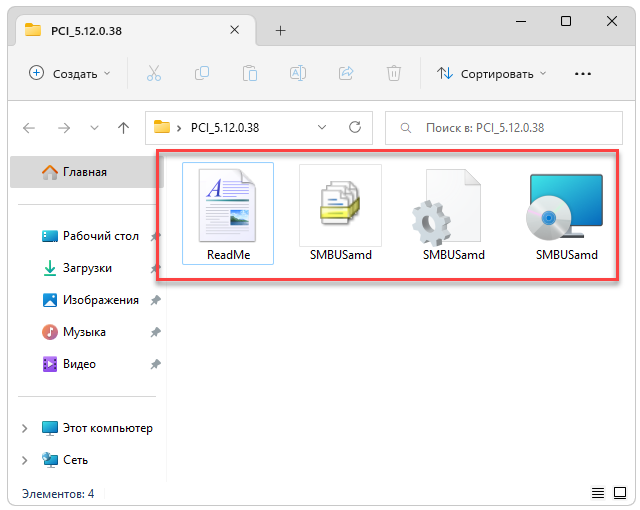Open Изображения in the sidebar
This screenshot has width=640, height=510.
[91, 300]
